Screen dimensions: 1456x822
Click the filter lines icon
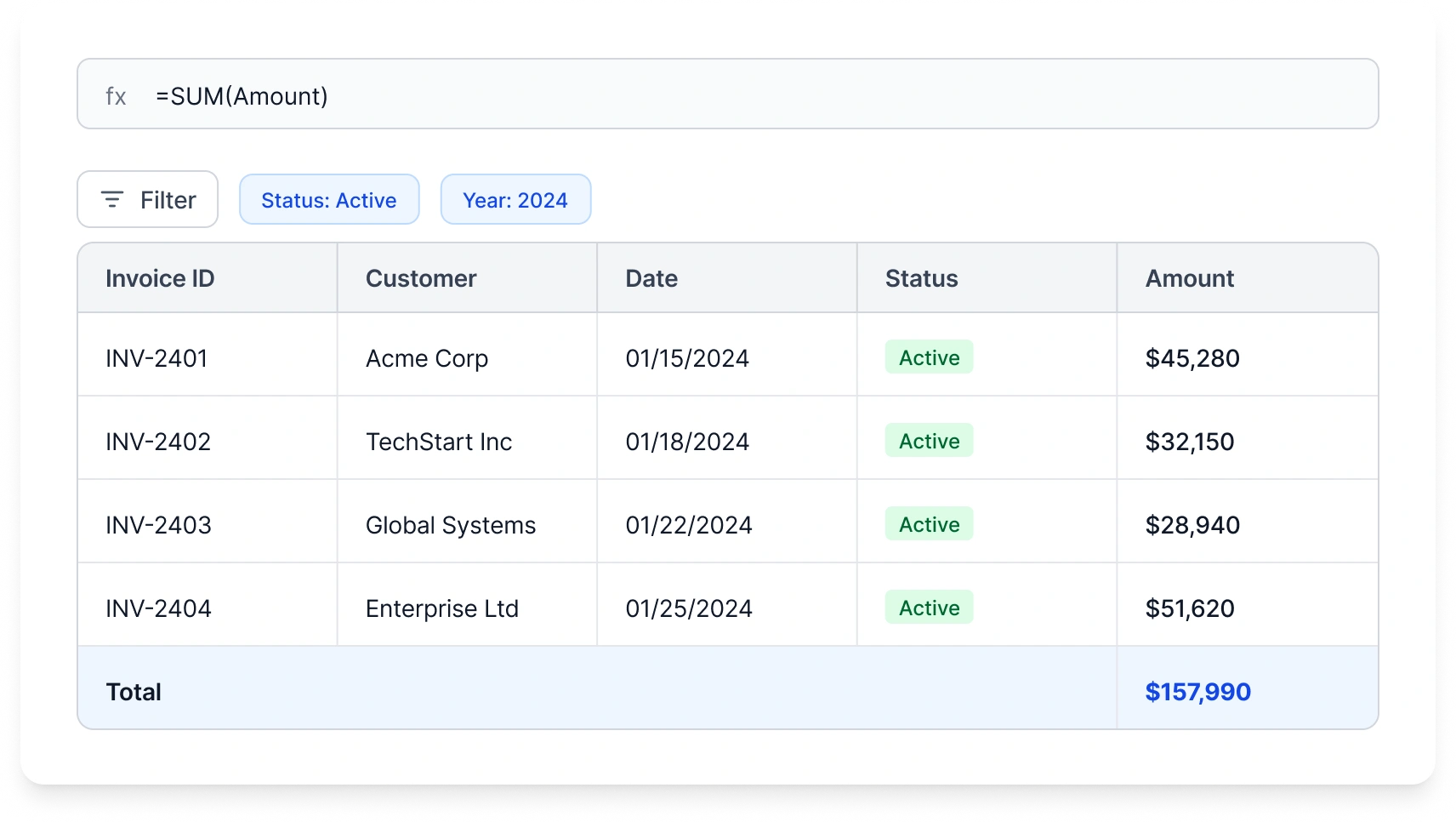click(112, 200)
